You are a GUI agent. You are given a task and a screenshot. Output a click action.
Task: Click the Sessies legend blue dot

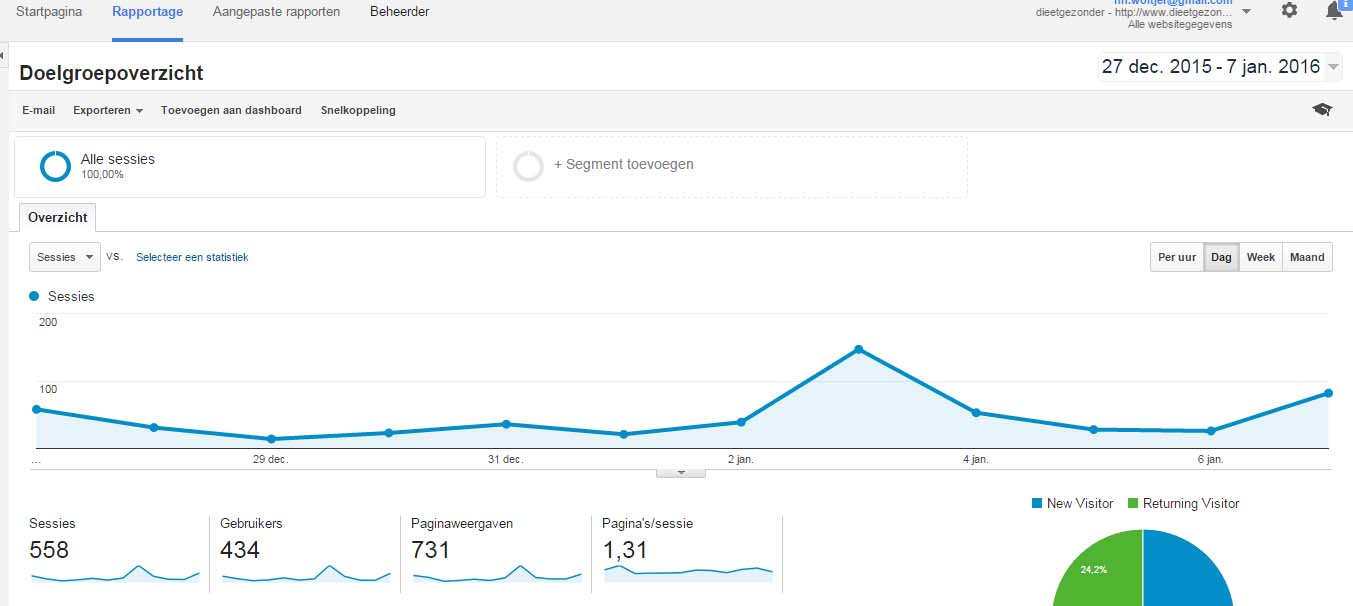34,296
